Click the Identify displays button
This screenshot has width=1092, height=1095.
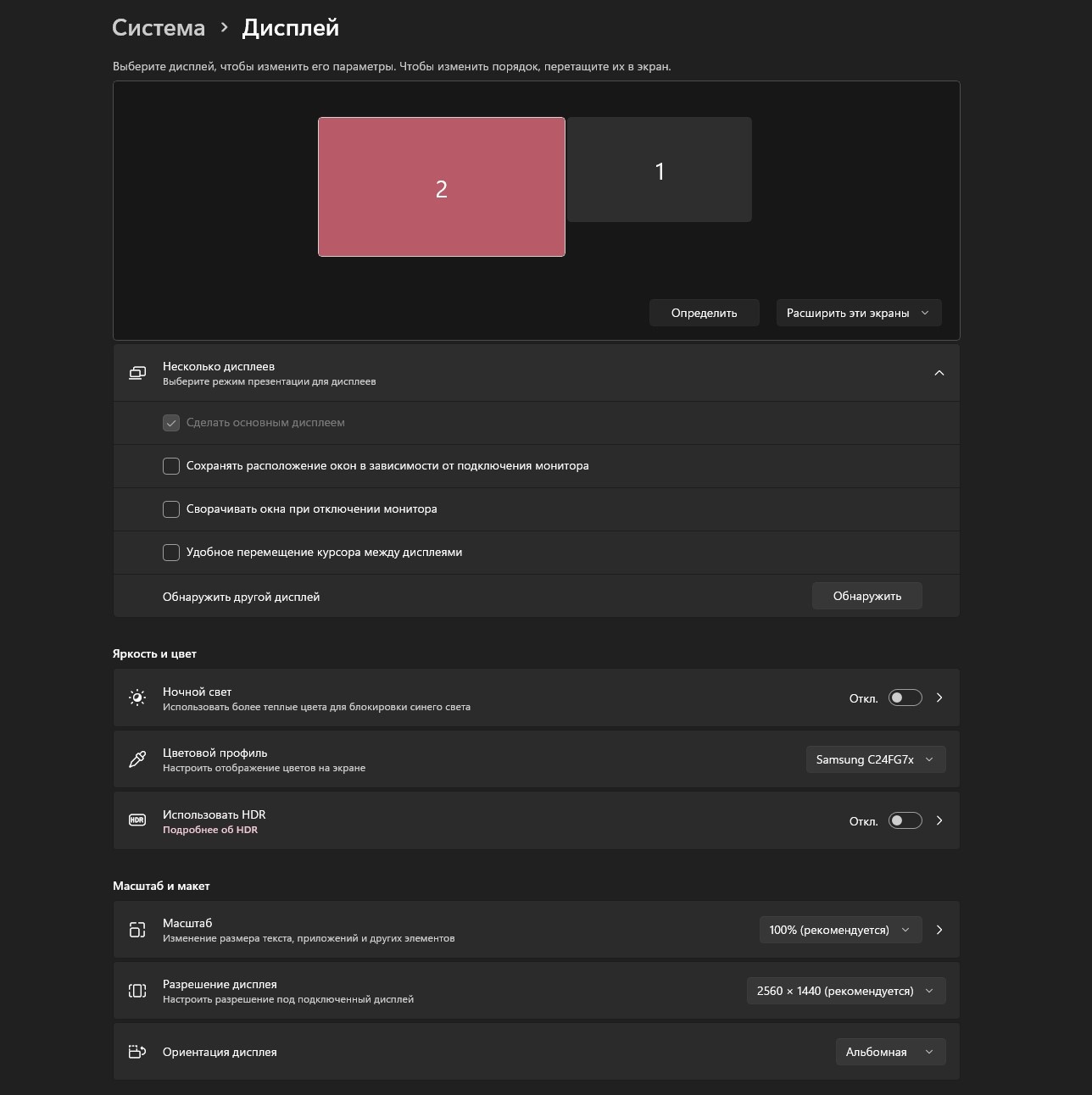pyautogui.click(x=704, y=313)
